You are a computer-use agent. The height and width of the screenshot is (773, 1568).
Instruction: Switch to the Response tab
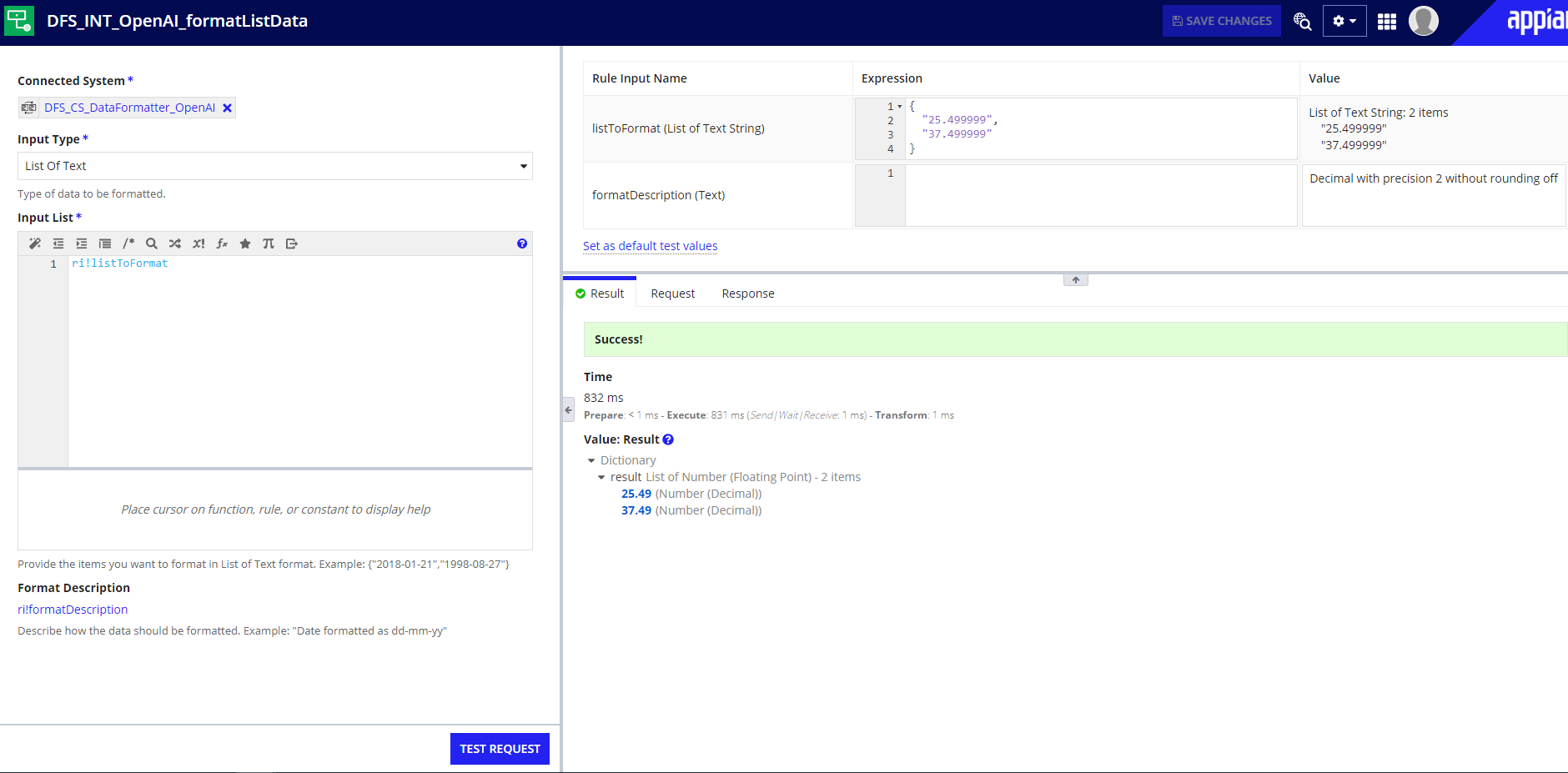click(x=748, y=294)
